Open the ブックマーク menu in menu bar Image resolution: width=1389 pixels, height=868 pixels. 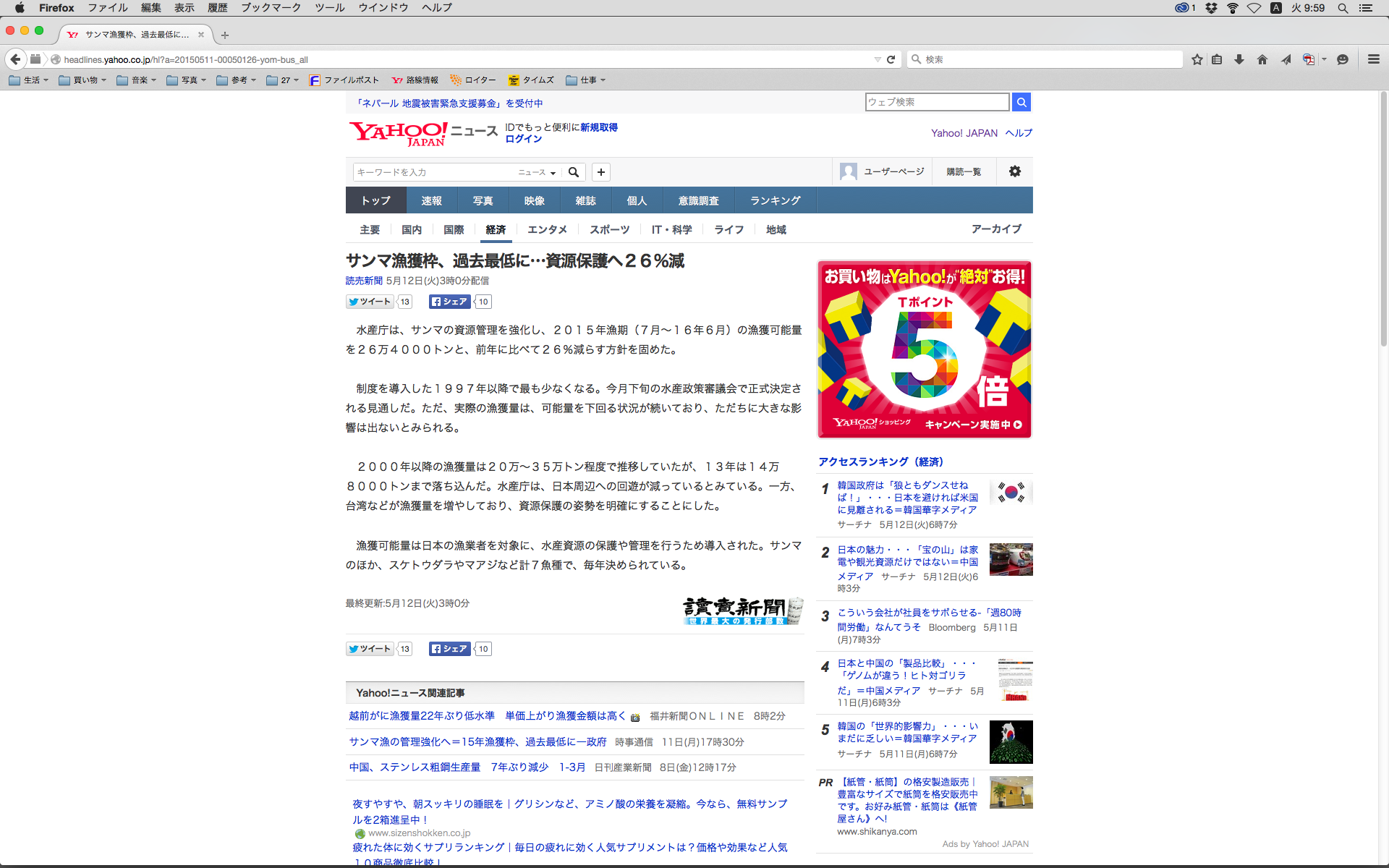pos(271,8)
